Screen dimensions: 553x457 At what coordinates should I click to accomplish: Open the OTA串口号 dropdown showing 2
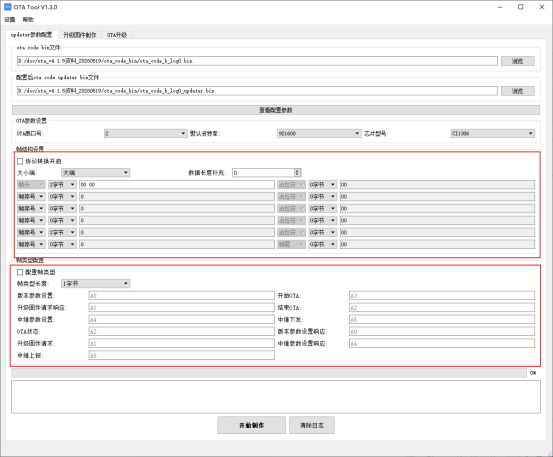[145, 133]
